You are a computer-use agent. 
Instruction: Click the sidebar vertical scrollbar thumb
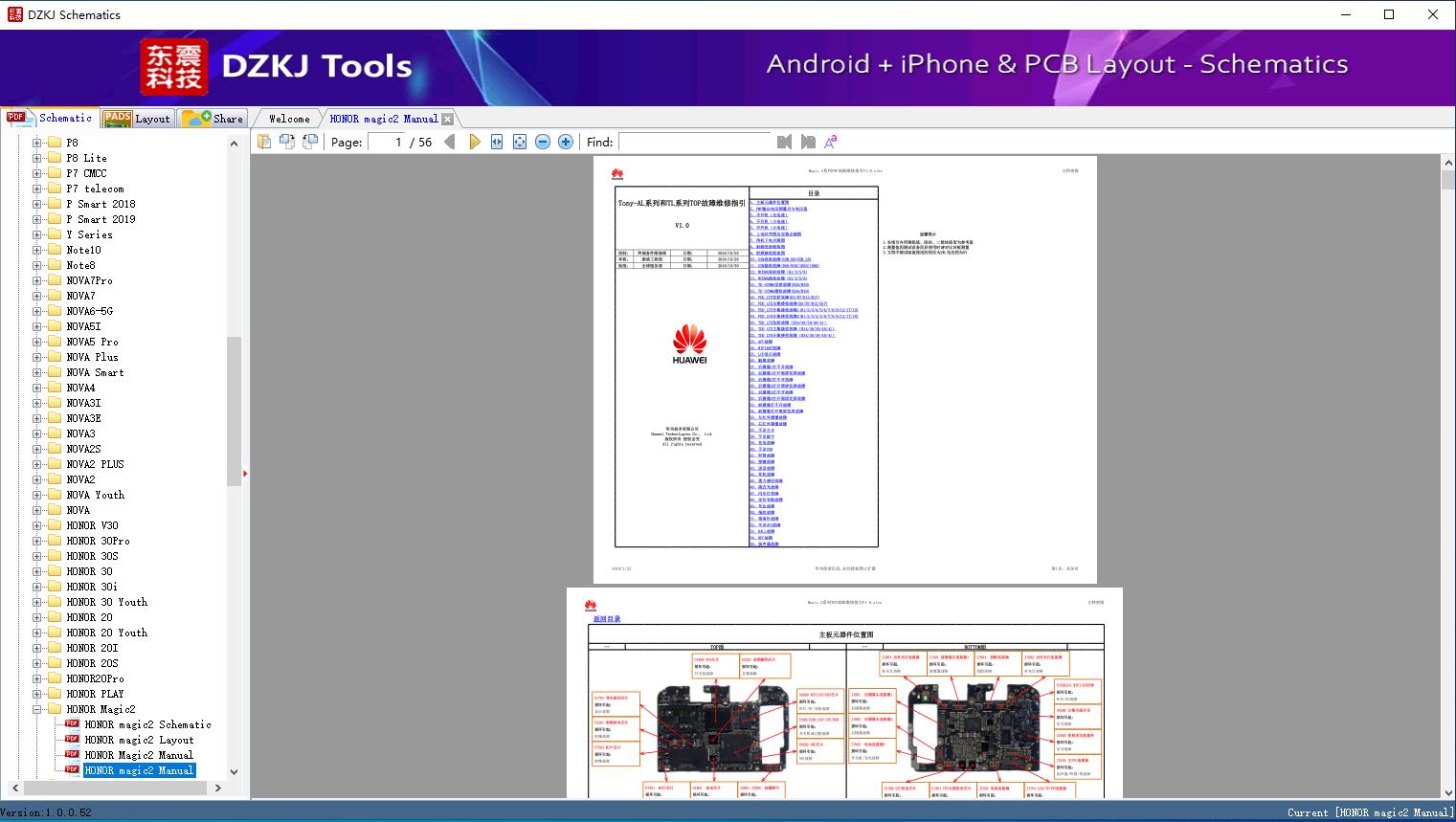tap(234, 411)
